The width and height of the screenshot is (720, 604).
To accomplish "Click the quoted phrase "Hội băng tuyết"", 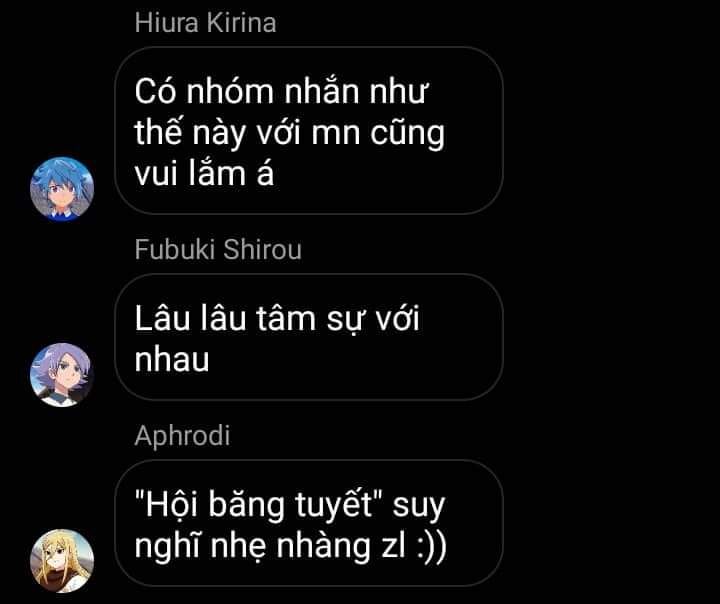I will pyautogui.click(x=259, y=503).
